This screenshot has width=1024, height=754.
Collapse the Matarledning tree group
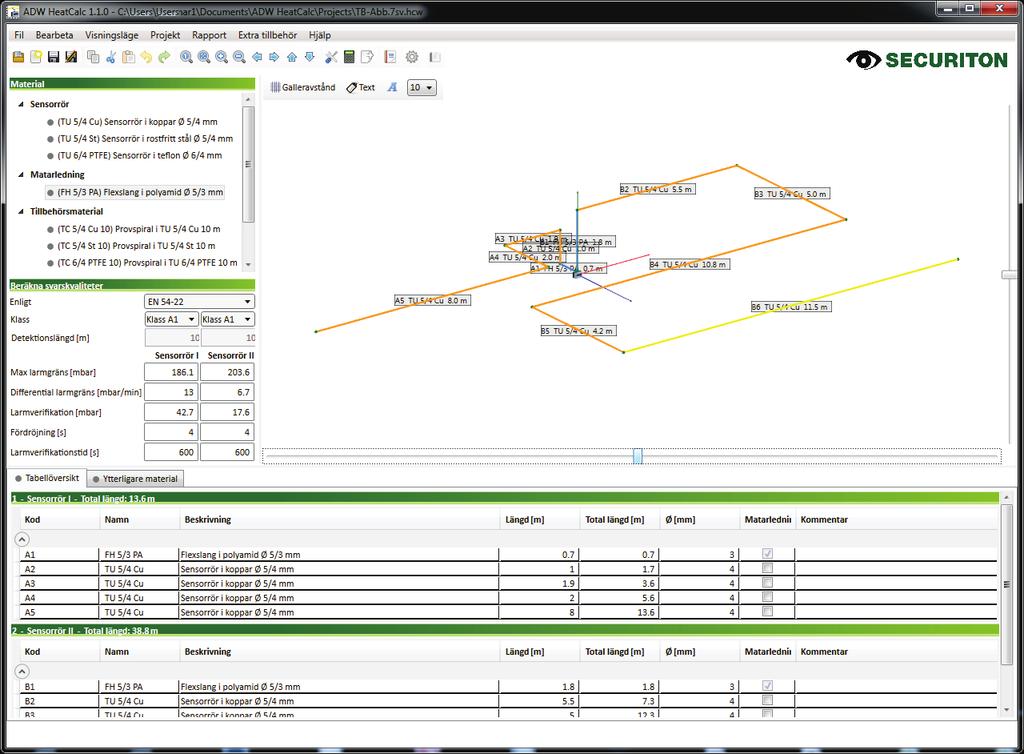click(21, 175)
